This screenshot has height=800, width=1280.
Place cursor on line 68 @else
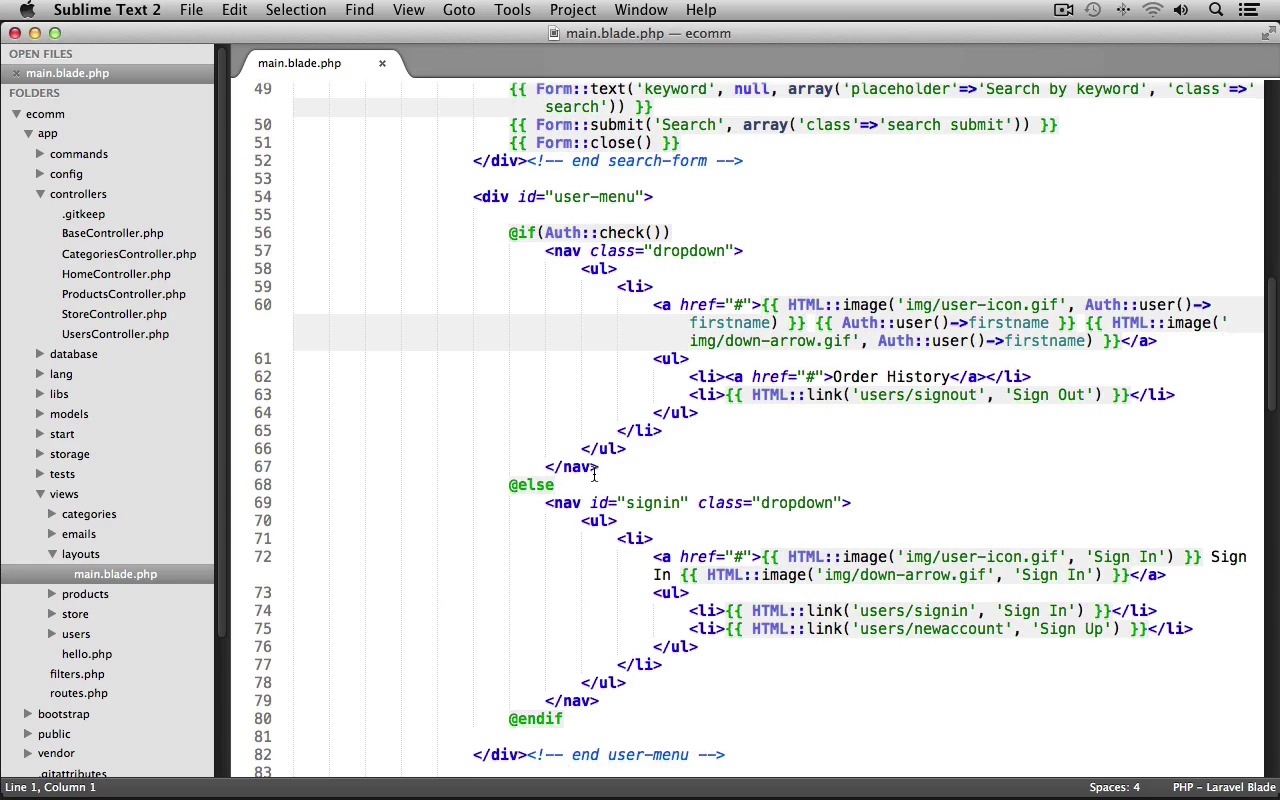[x=531, y=485]
